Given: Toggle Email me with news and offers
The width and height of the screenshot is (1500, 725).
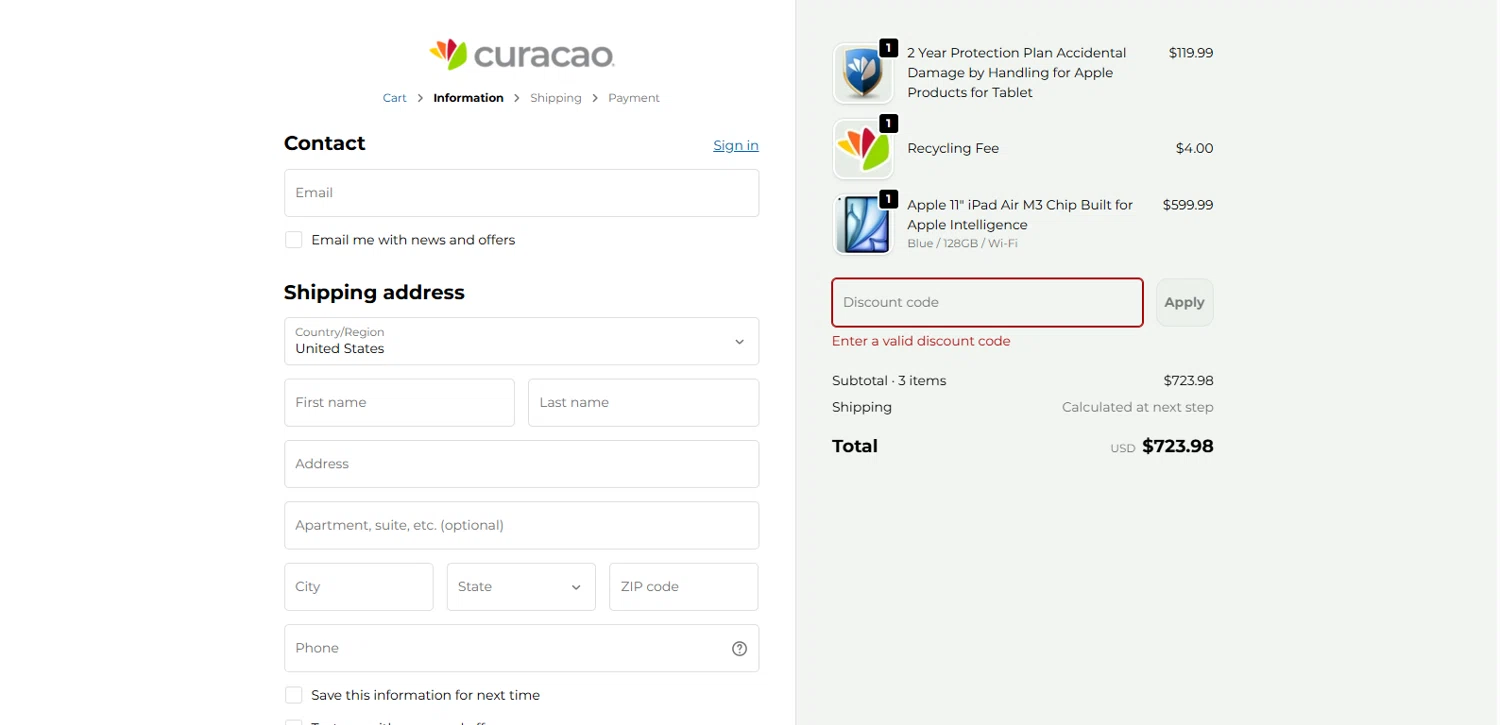Looking at the screenshot, I should pyautogui.click(x=293, y=240).
